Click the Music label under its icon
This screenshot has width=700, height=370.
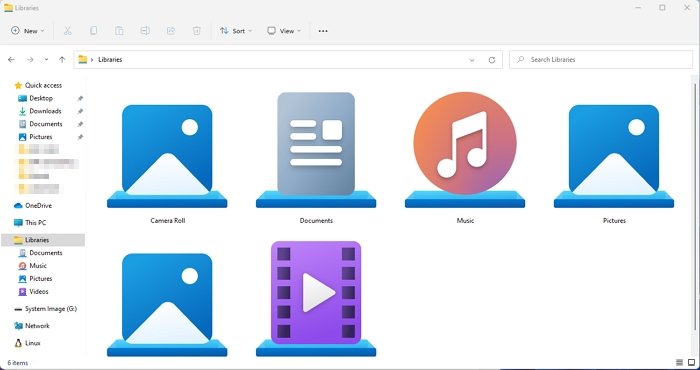coord(465,220)
